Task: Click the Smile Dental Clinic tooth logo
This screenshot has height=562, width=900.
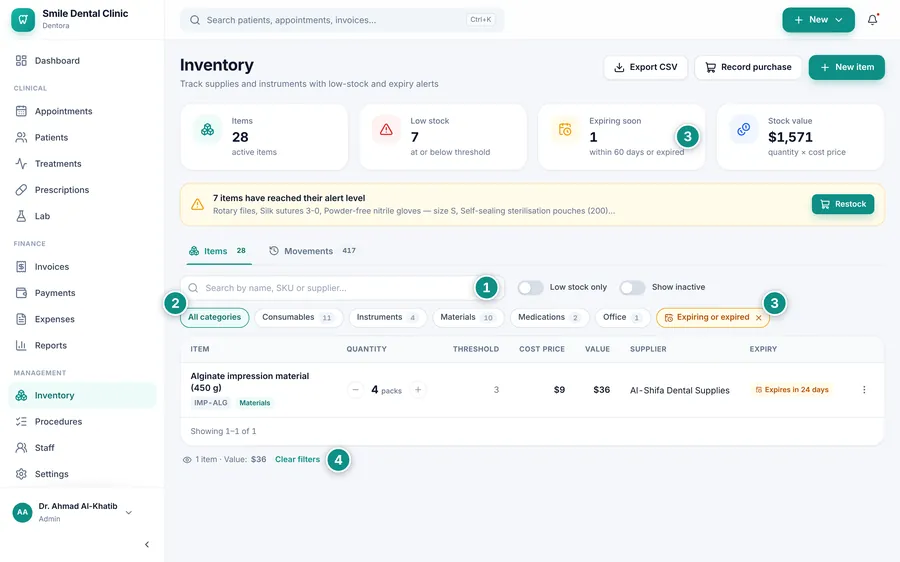Action: pyautogui.click(x=23, y=20)
